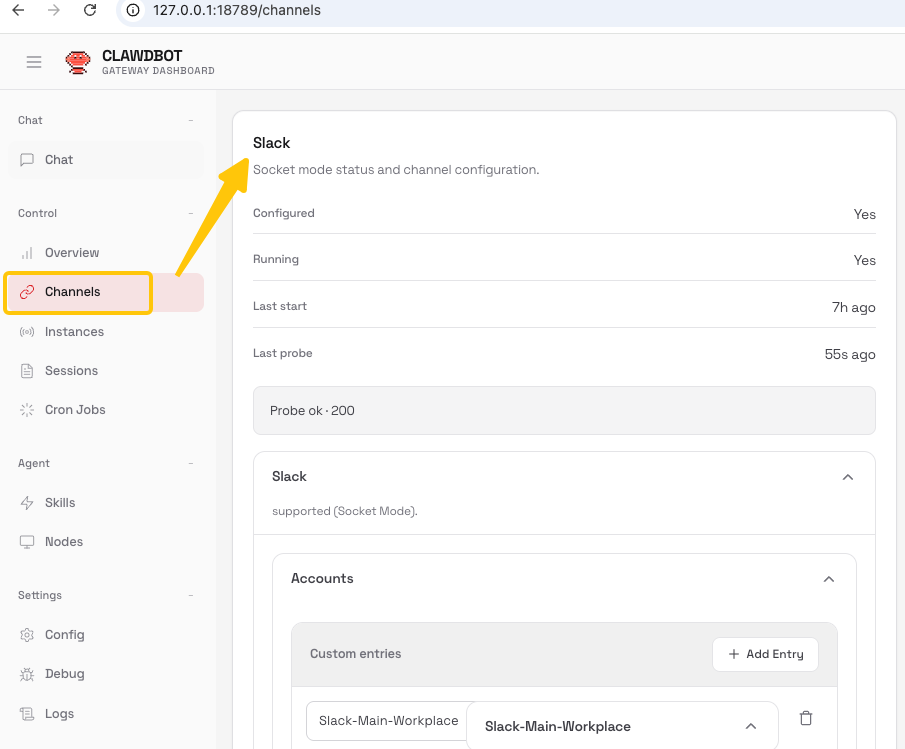This screenshot has width=905, height=749.
Task: Collapse the Accounts section
Action: coord(828,579)
